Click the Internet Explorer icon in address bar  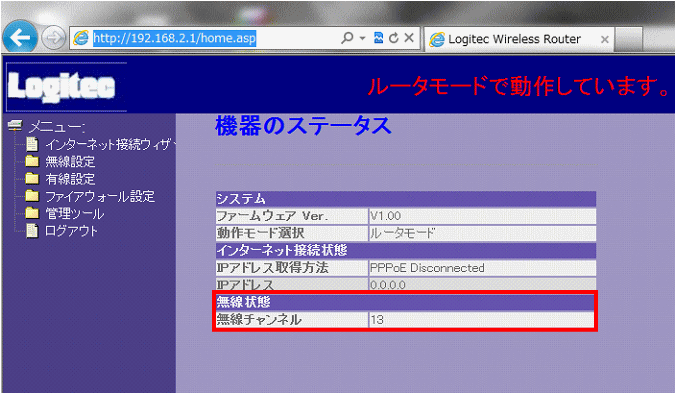pos(81,38)
